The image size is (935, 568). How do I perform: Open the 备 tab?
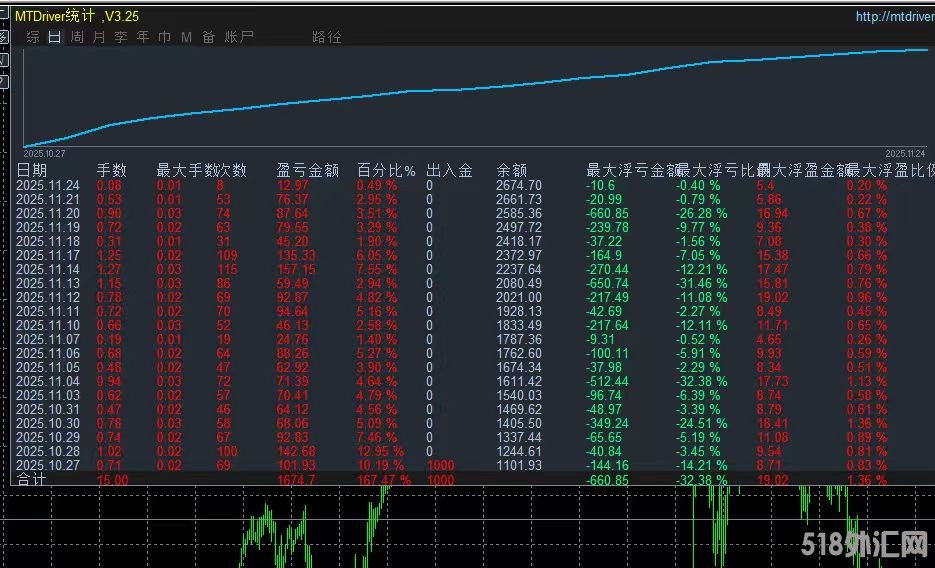(208, 37)
